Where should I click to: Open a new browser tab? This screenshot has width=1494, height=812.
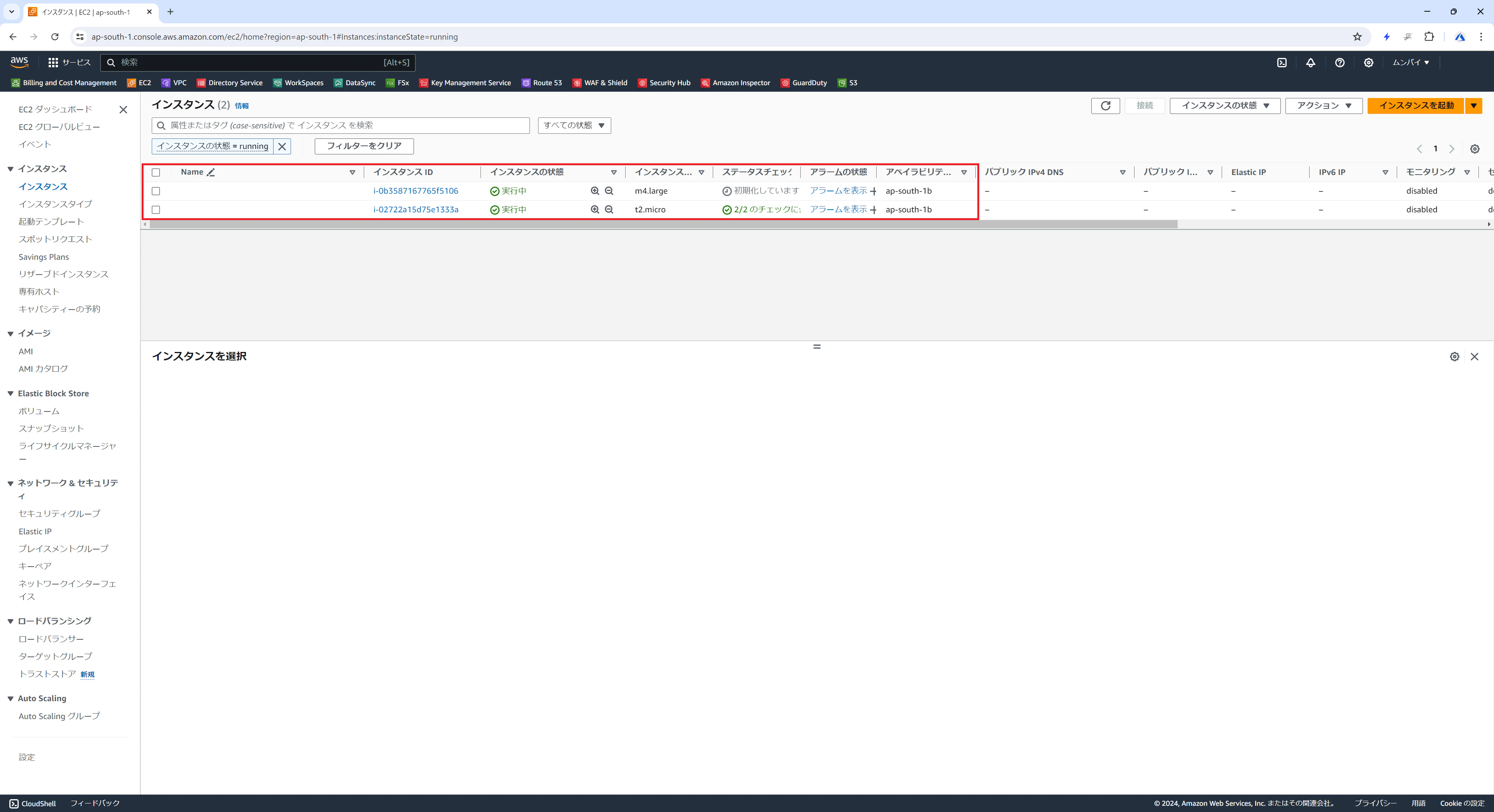click(170, 12)
